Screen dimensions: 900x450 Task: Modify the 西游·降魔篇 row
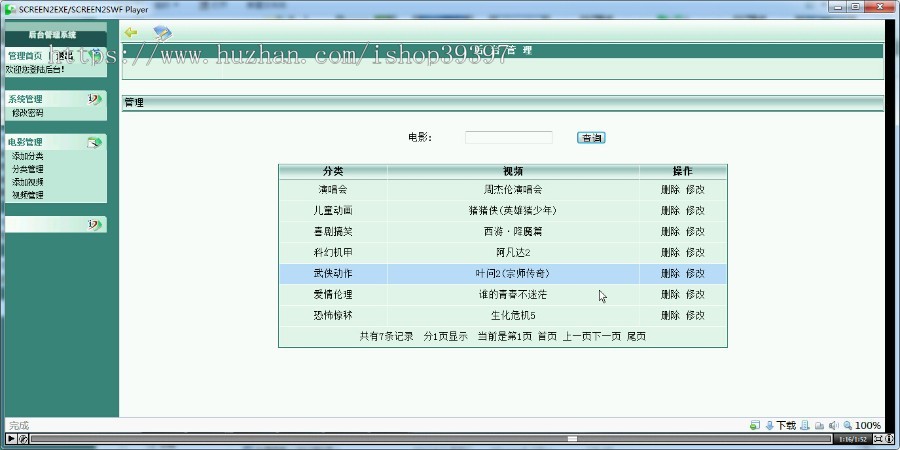pyautogui.click(x=695, y=231)
